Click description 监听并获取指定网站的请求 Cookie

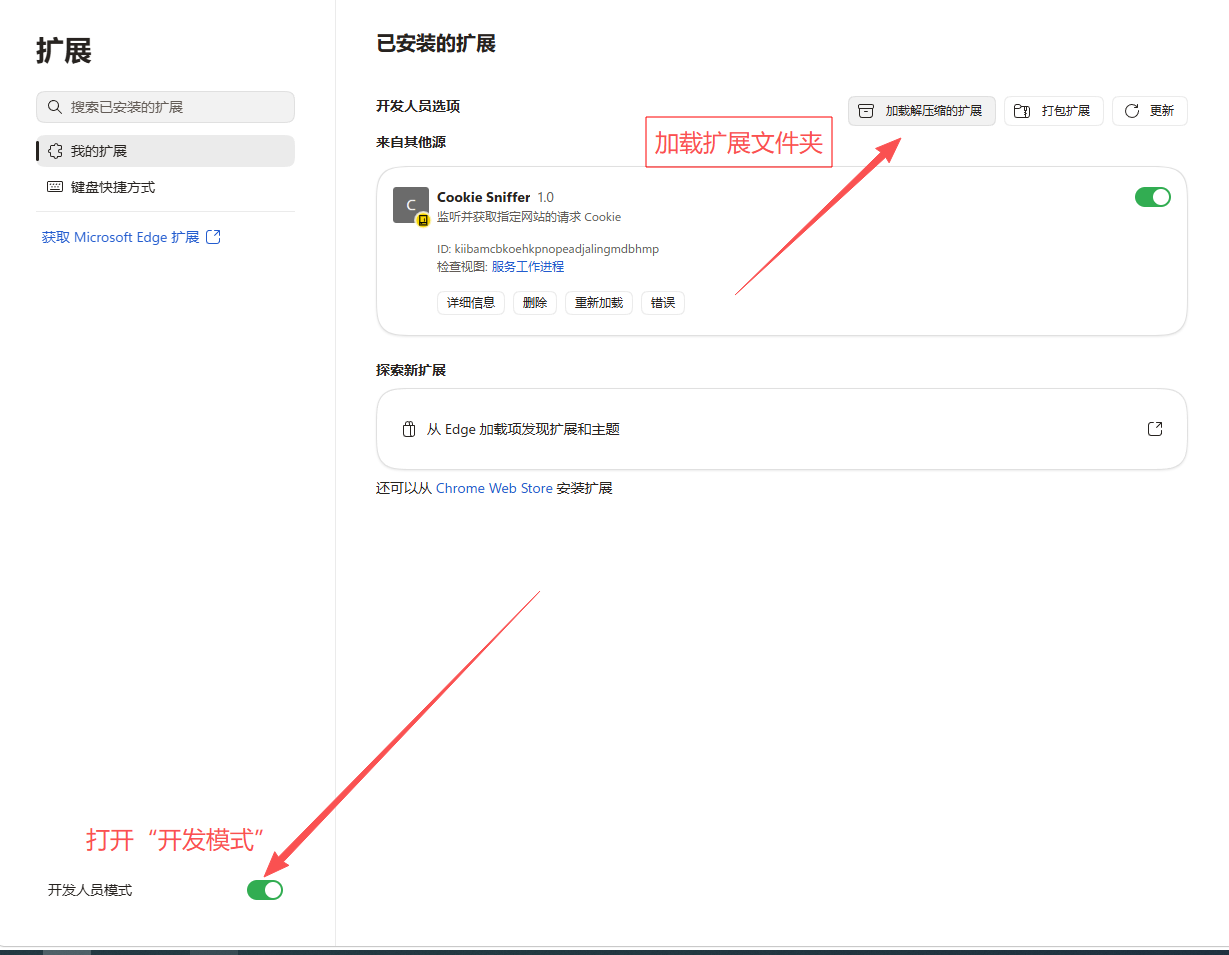pos(529,217)
